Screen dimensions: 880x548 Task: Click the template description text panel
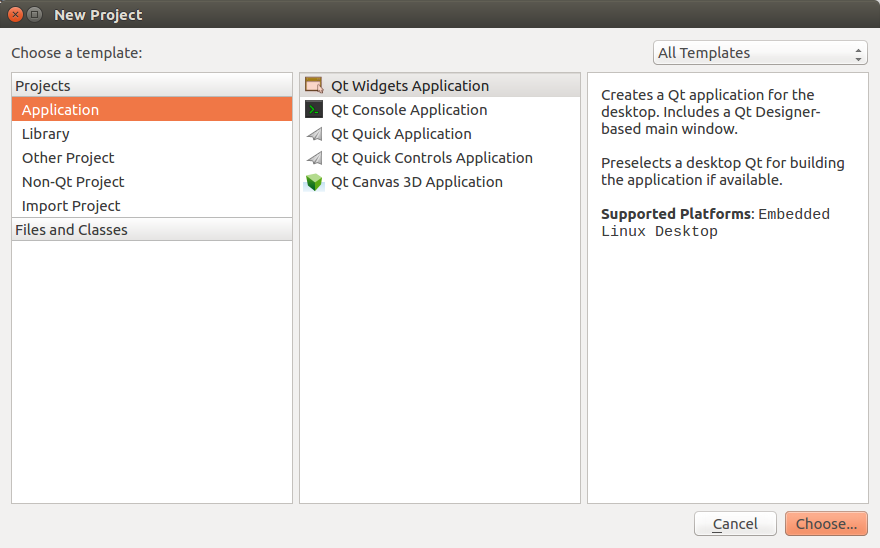click(x=727, y=300)
